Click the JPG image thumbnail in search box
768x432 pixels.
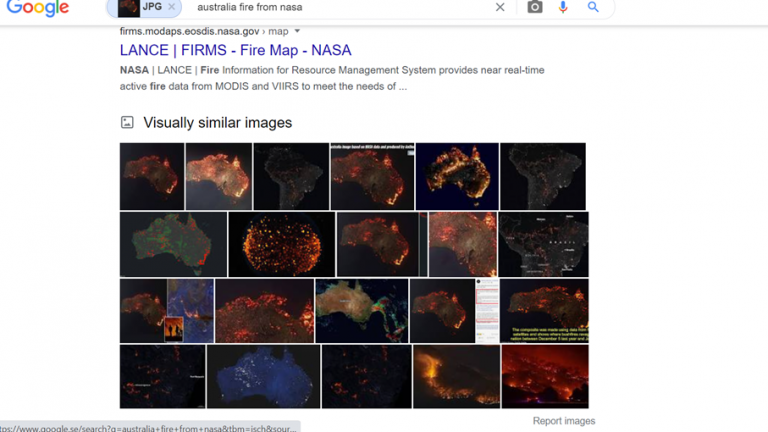tap(129, 7)
